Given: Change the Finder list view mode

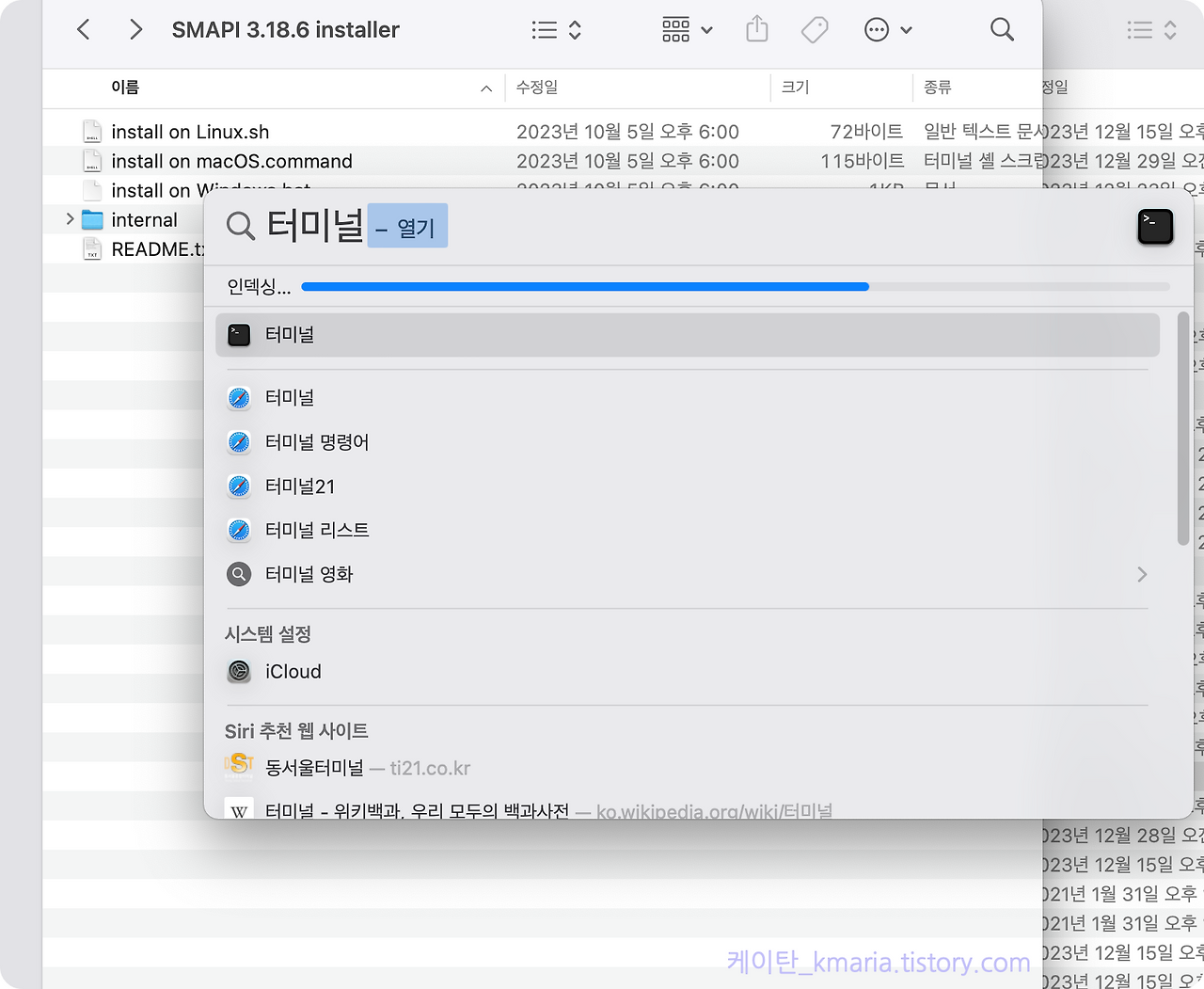Looking at the screenshot, I should 556,30.
